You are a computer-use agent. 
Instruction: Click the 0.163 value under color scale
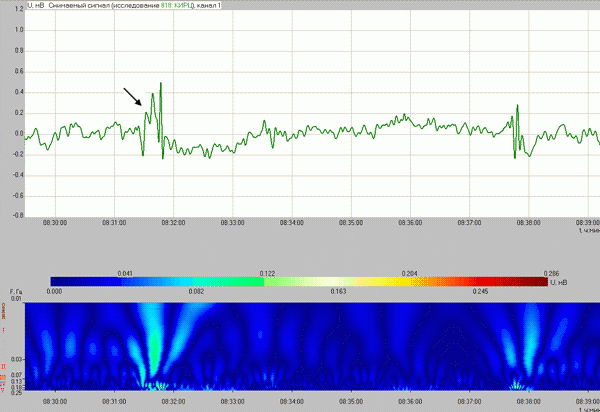tap(338, 291)
